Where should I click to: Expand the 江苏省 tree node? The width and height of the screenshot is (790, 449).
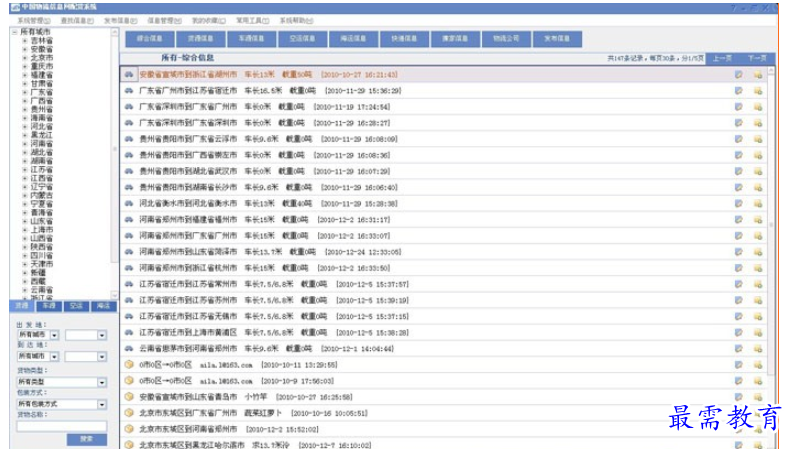coord(24,169)
